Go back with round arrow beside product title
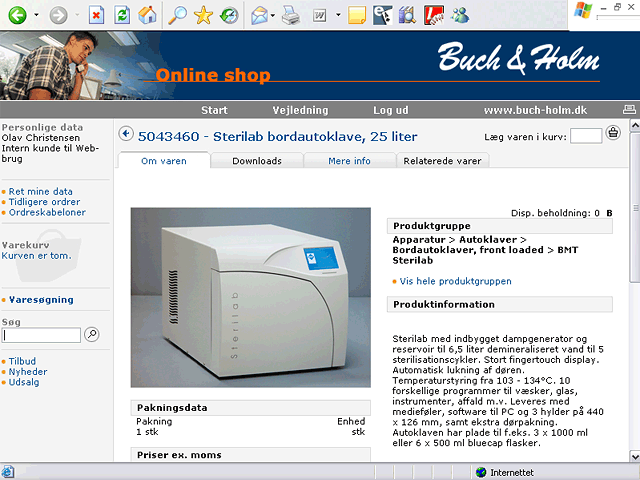The height and width of the screenshot is (480, 640). [126, 134]
